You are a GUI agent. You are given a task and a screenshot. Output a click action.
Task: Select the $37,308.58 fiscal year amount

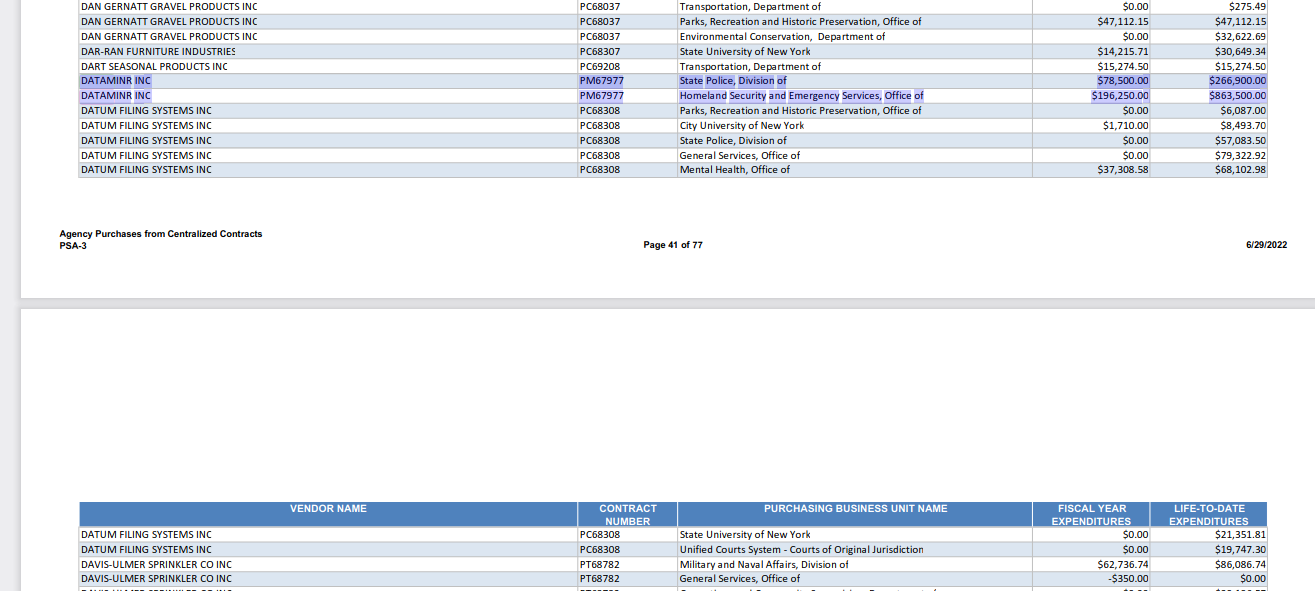point(1123,170)
